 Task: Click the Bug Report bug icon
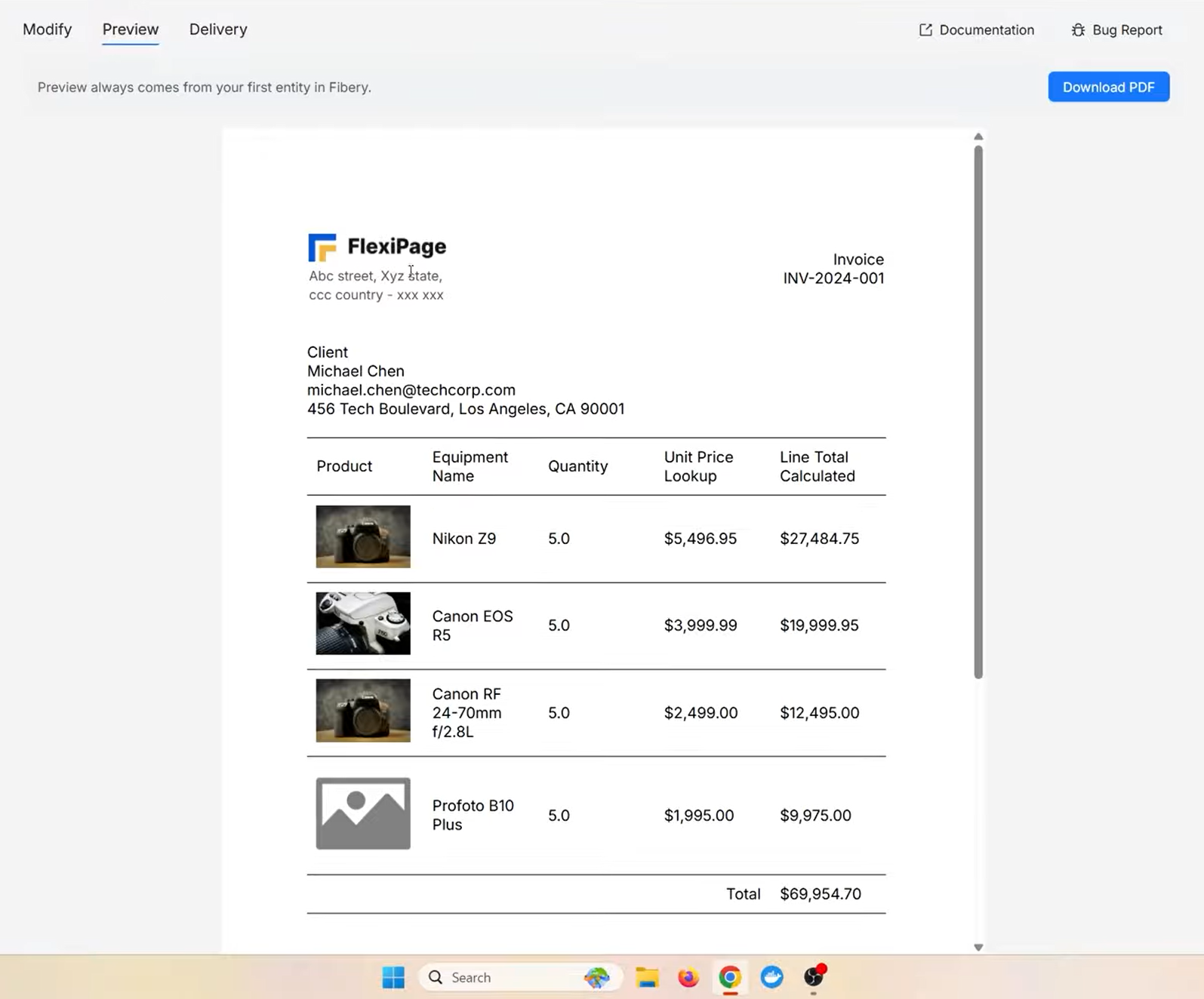click(1078, 30)
